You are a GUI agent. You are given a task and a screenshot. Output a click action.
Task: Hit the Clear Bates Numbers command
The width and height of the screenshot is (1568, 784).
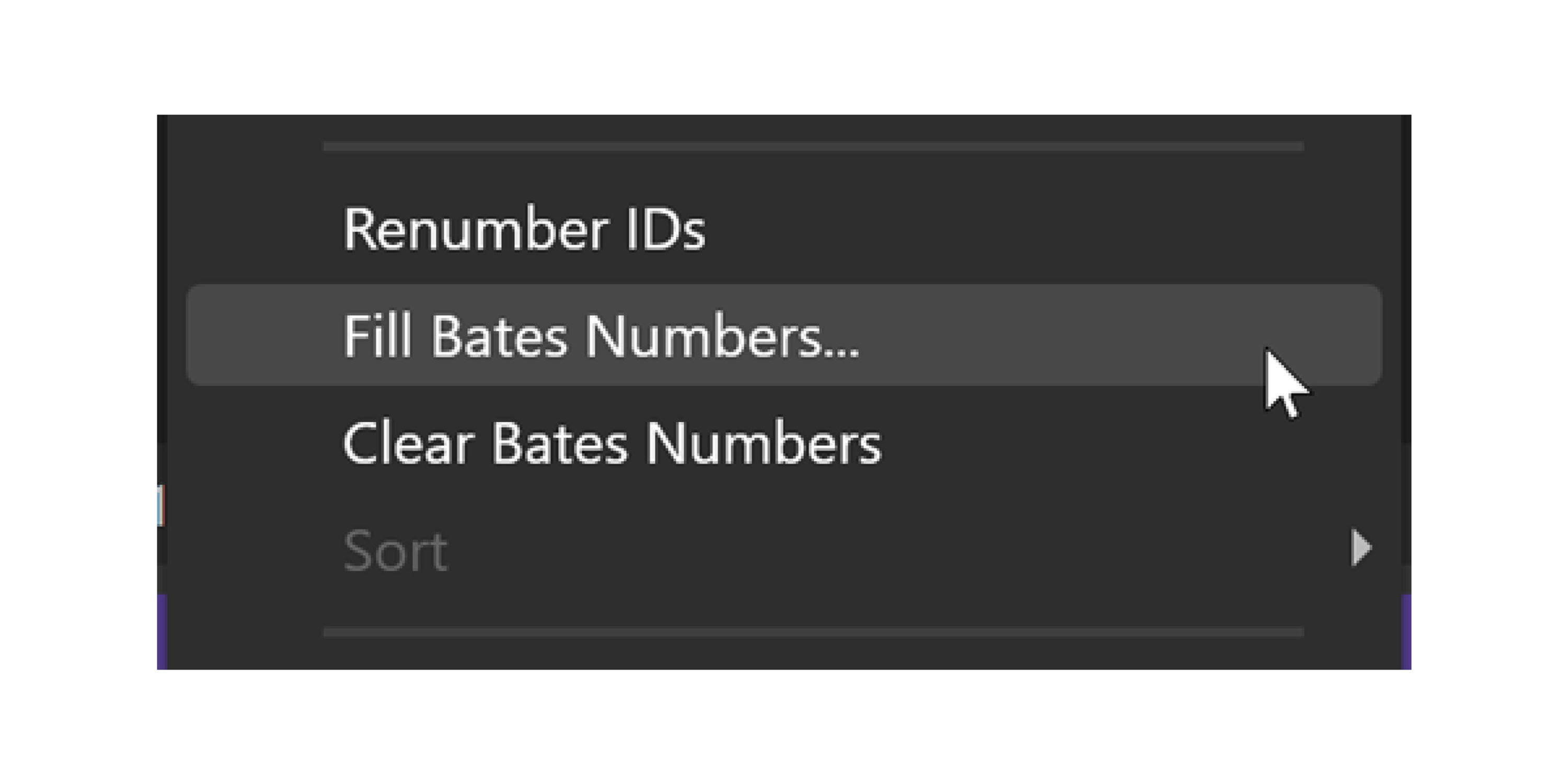[612, 443]
